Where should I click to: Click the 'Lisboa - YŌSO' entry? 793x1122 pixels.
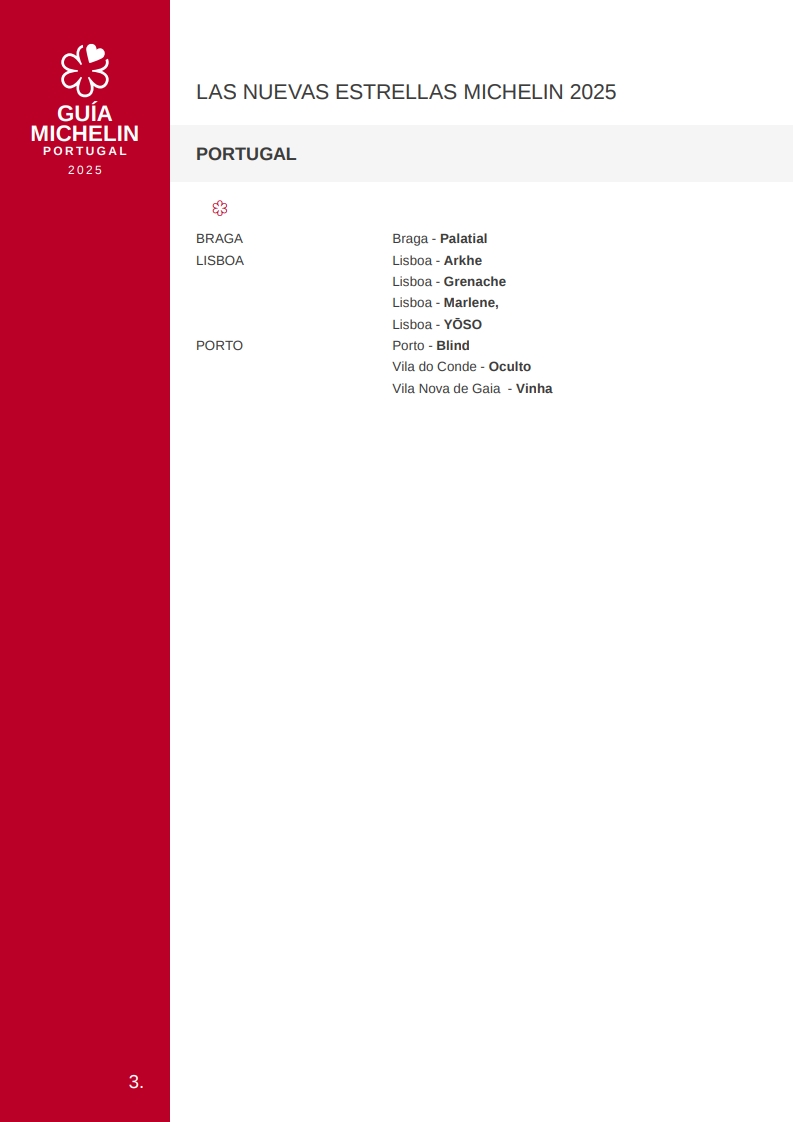pyautogui.click(x=437, y=324)
